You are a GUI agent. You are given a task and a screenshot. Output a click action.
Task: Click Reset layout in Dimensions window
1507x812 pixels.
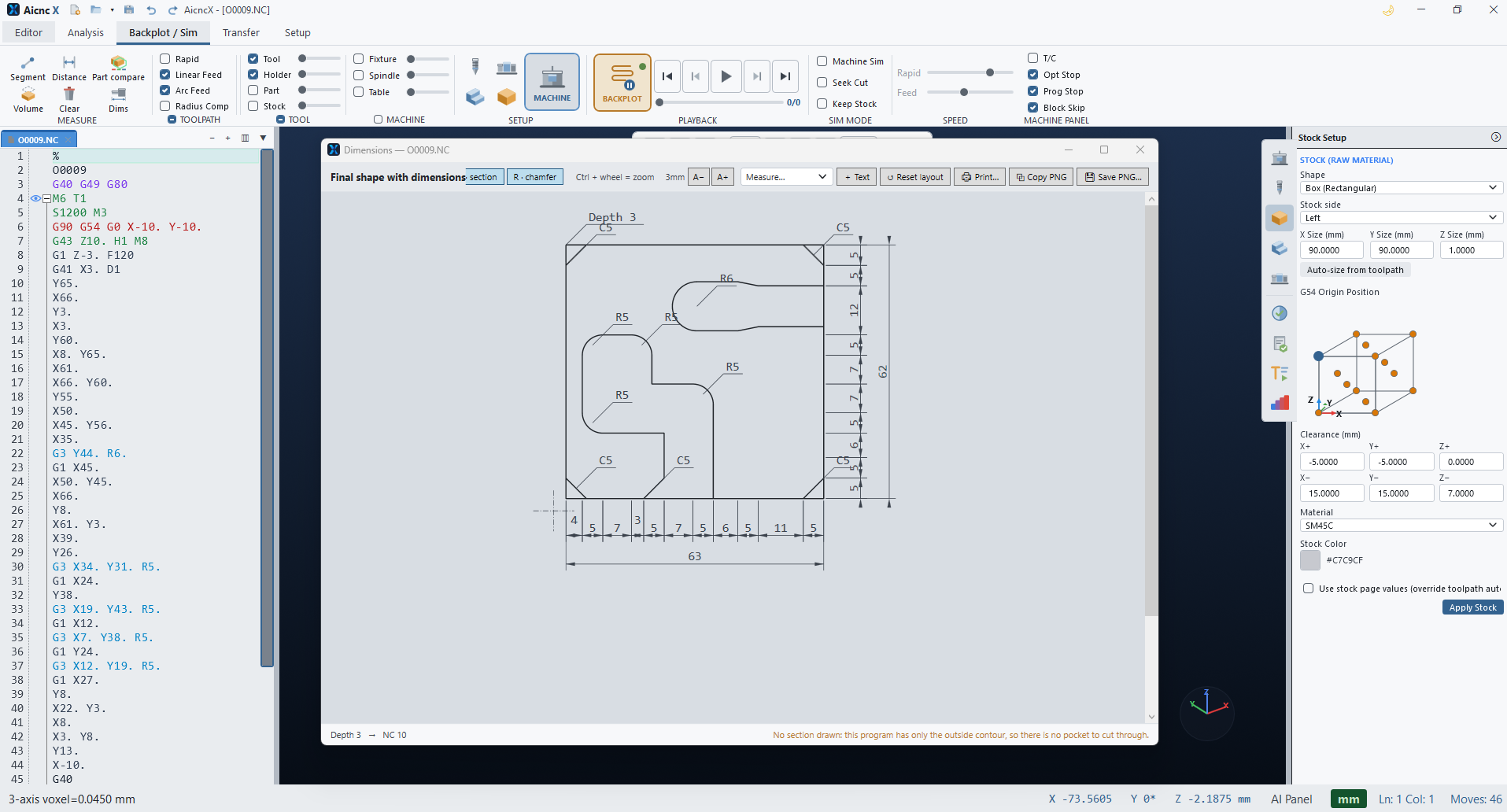coord(915,177)
